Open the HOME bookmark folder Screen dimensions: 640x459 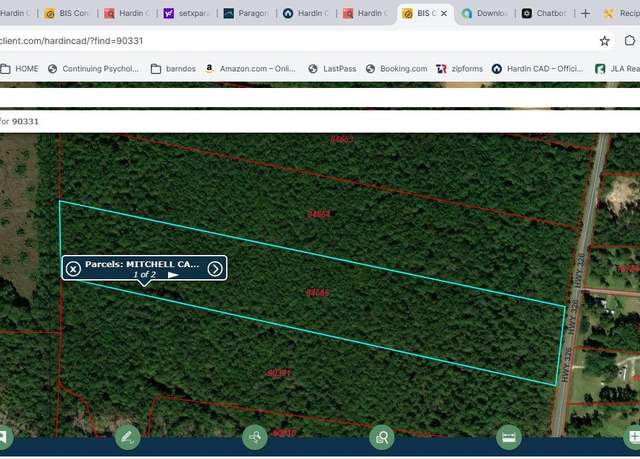(20, 69)
